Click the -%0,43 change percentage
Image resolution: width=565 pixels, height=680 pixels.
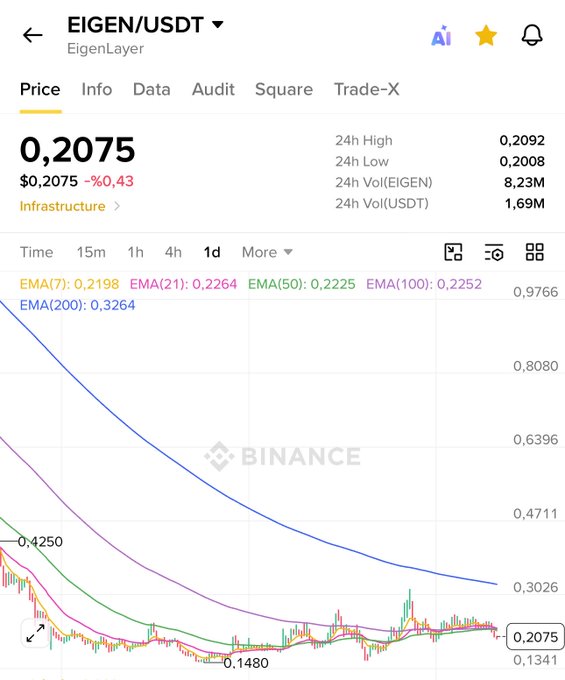(x=109, y=181)
